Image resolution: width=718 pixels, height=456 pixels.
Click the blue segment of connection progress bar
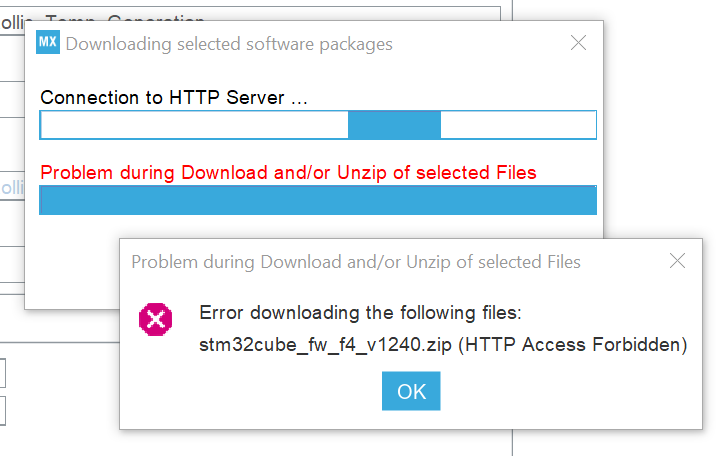(x=394, y=125)
